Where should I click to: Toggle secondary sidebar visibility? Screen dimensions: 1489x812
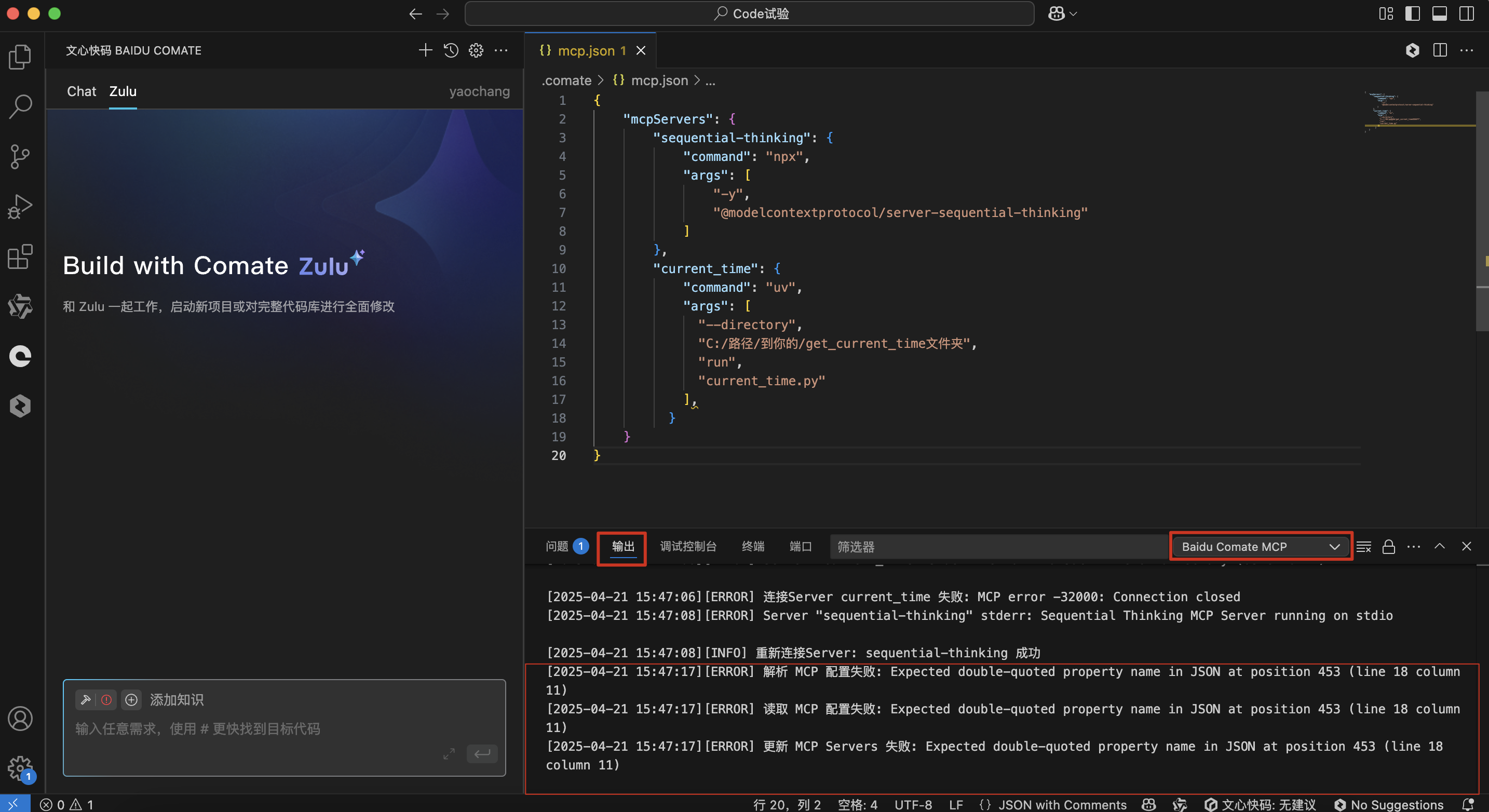1467,14
